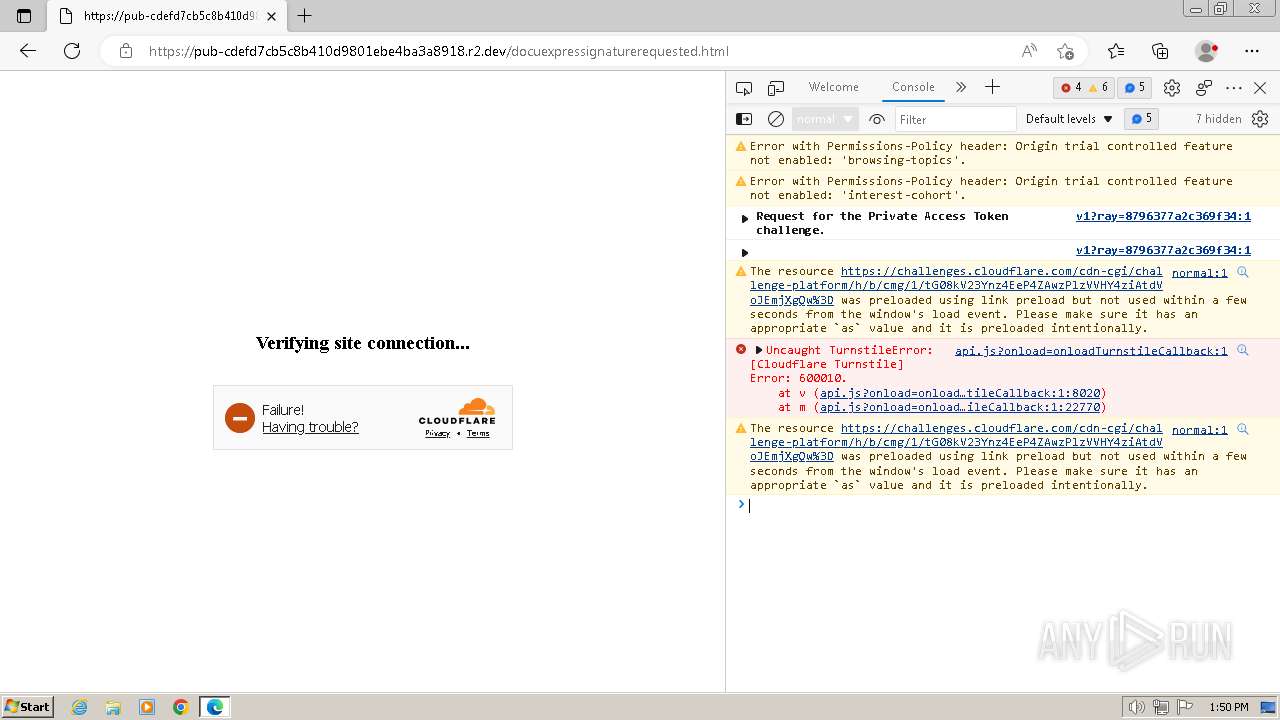Search the first preload warning magnifier
Screen dimensions: 1280x720
coord(1243,272)
